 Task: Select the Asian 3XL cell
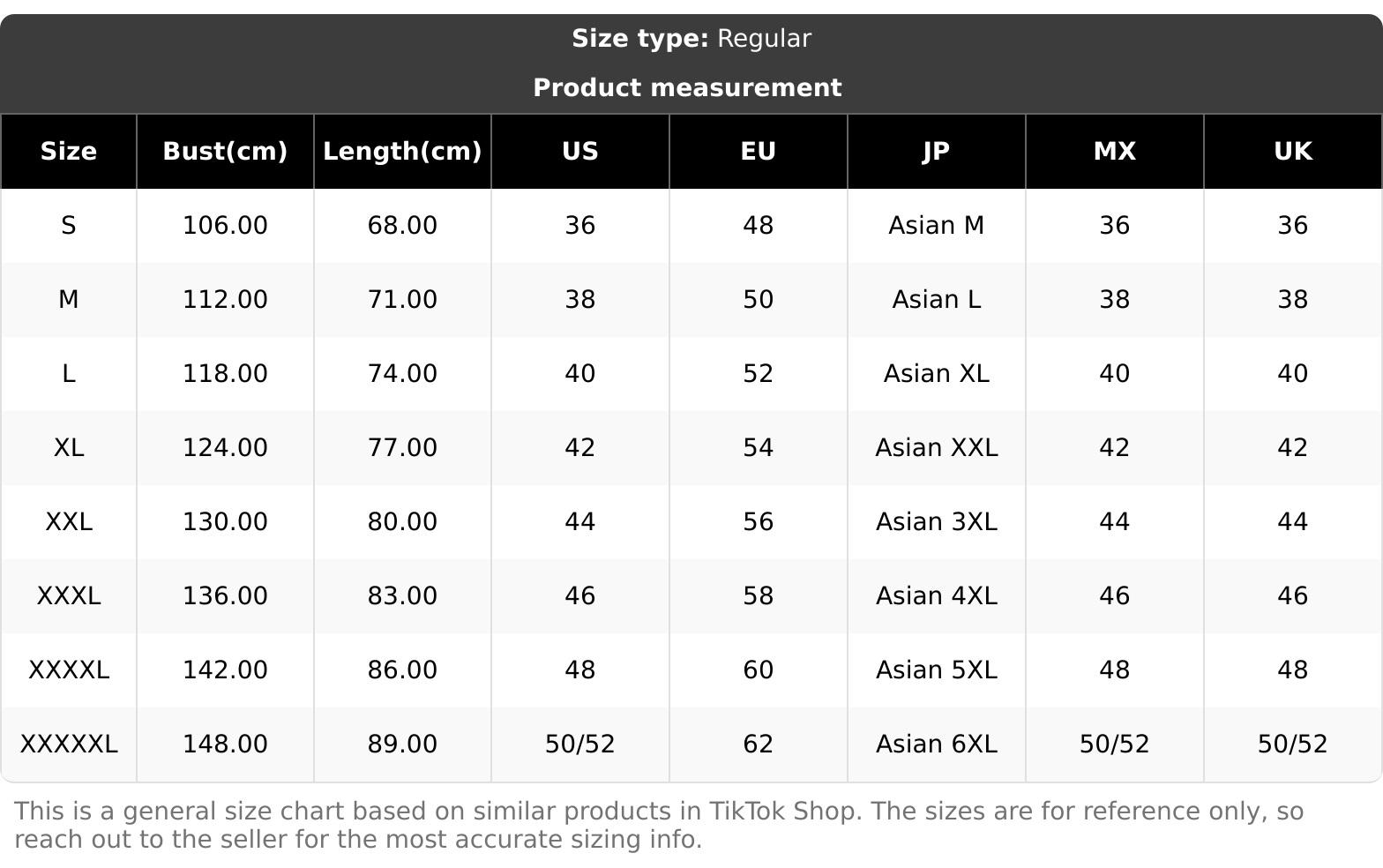(x=937, y=522)
